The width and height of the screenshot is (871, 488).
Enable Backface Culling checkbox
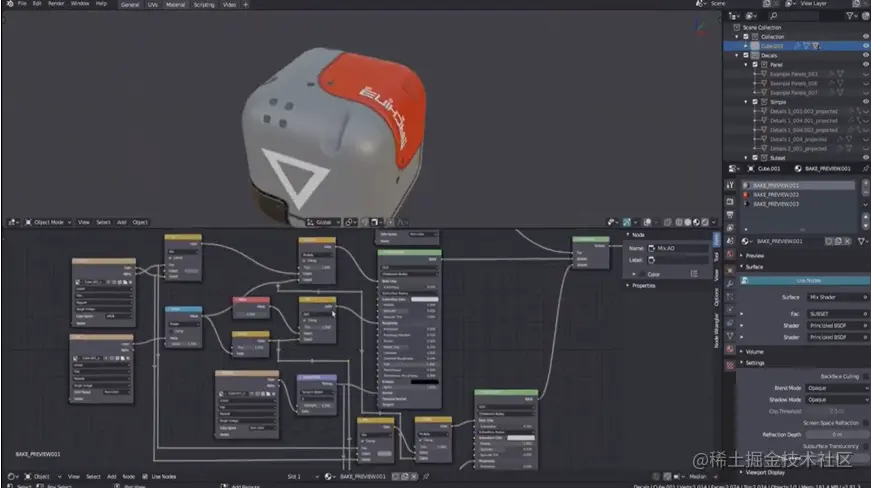coord(865,376)
